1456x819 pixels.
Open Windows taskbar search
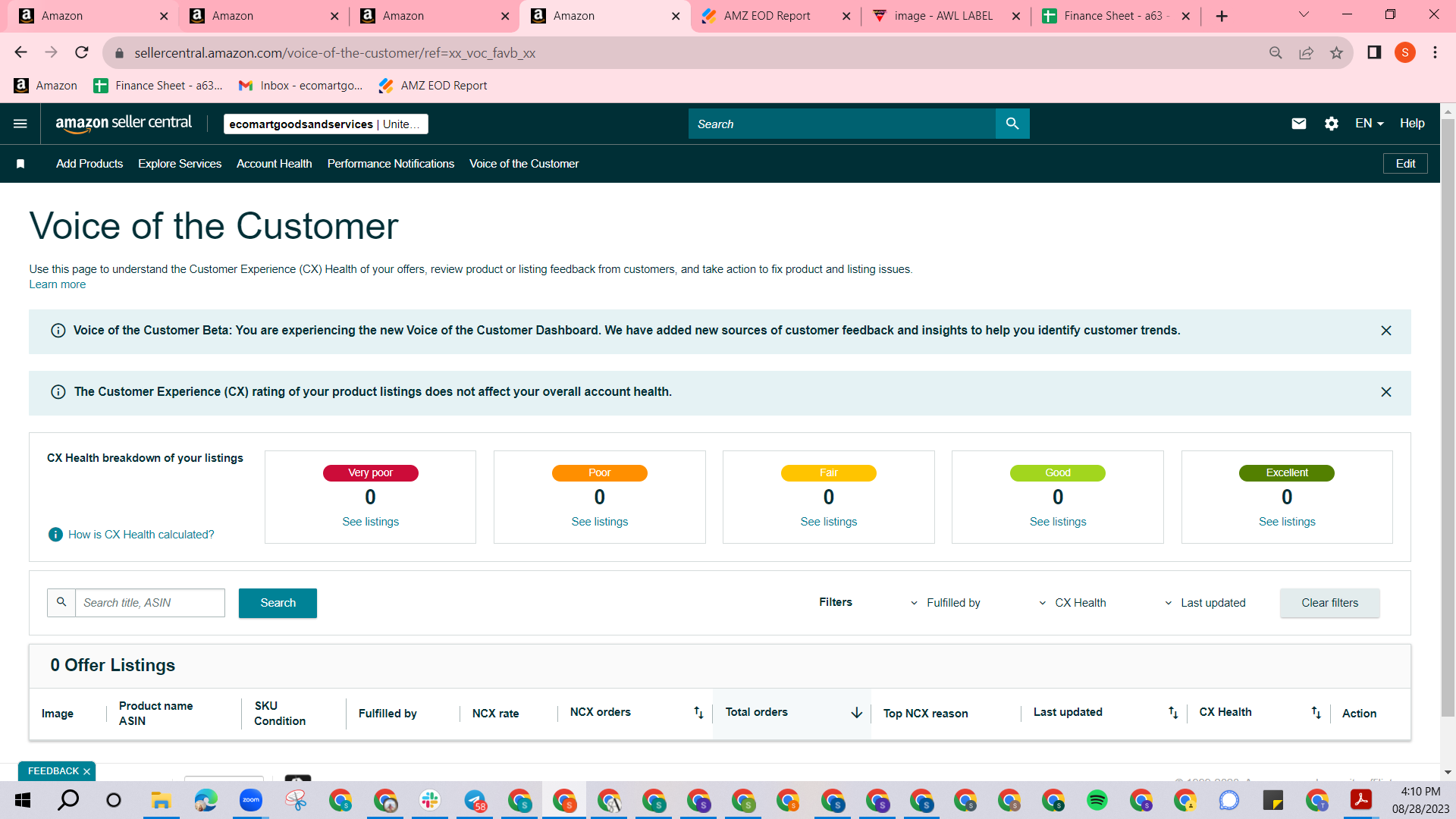(x=68, y=800)
